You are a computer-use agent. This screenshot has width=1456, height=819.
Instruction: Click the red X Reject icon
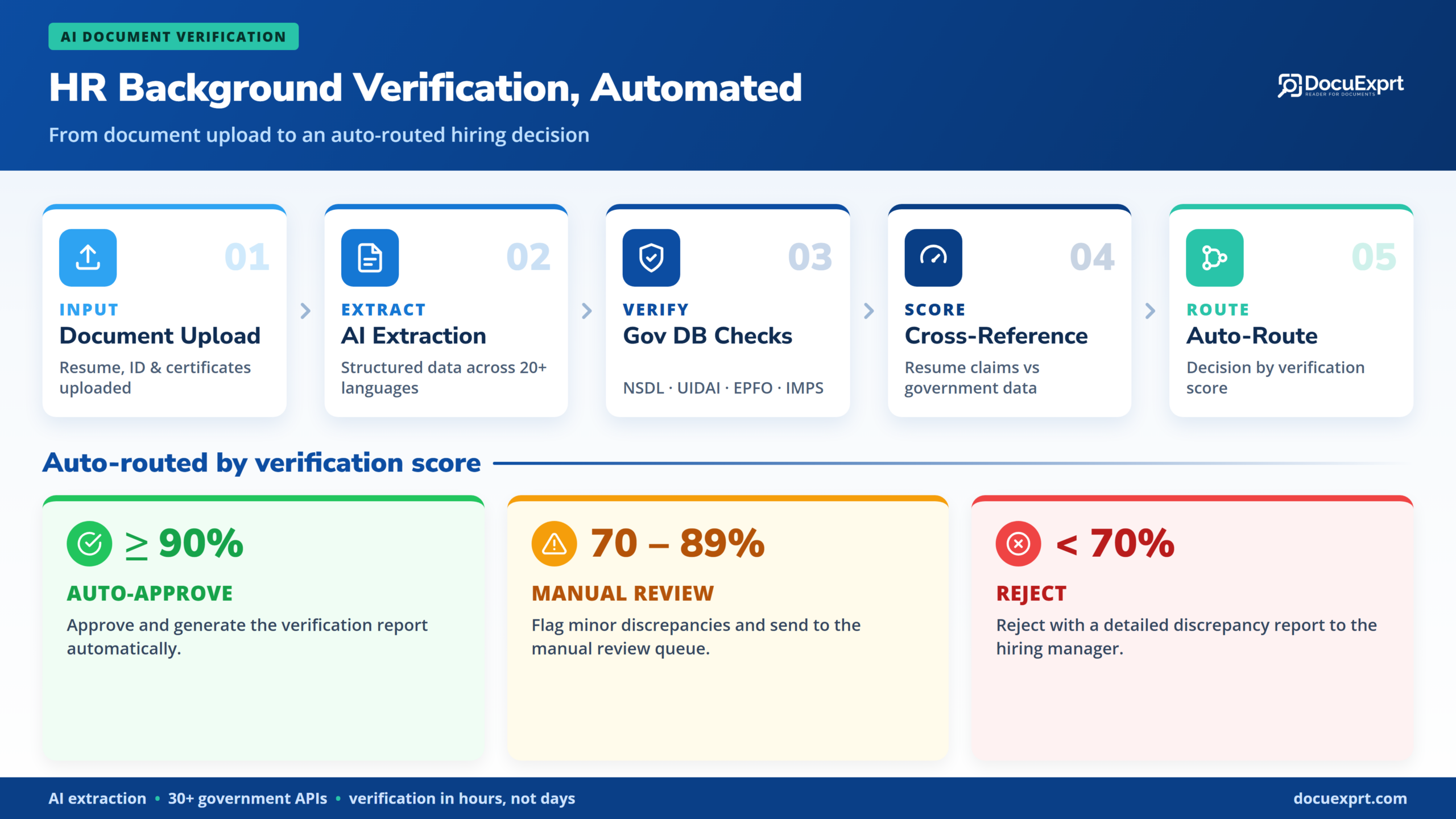pos(1019,544)
